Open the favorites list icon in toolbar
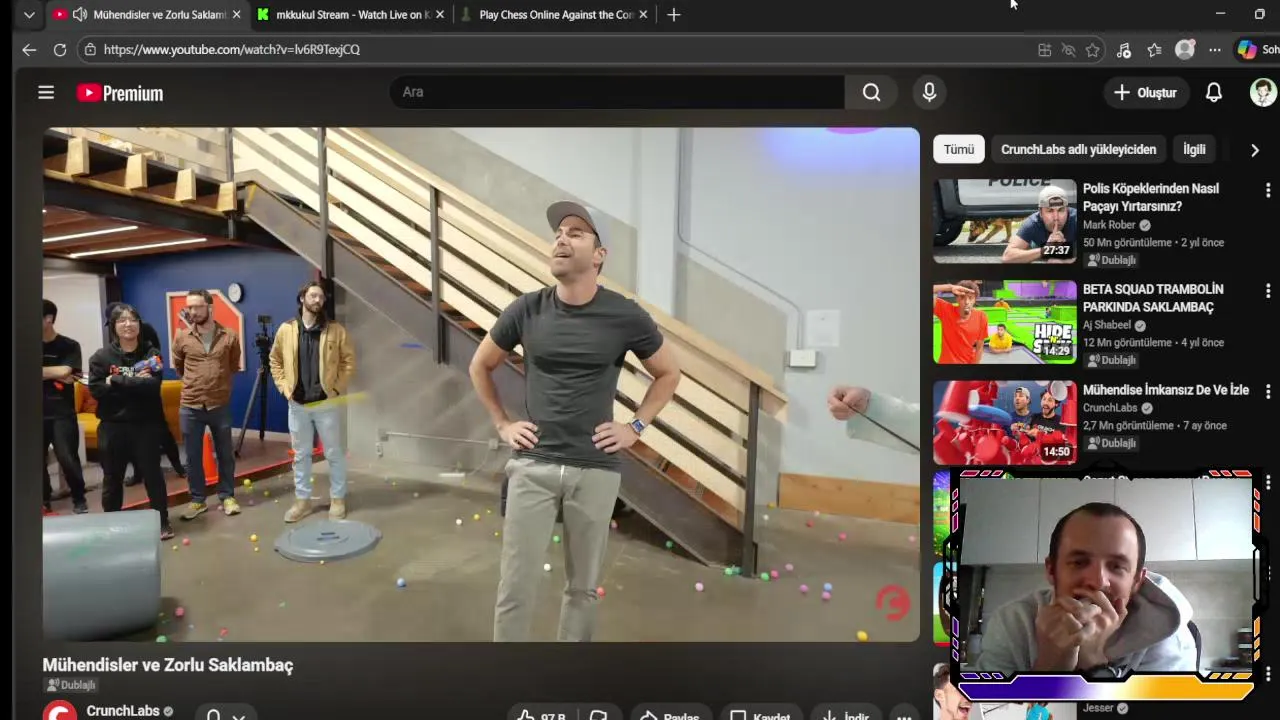 click(x=1154, y=50)
